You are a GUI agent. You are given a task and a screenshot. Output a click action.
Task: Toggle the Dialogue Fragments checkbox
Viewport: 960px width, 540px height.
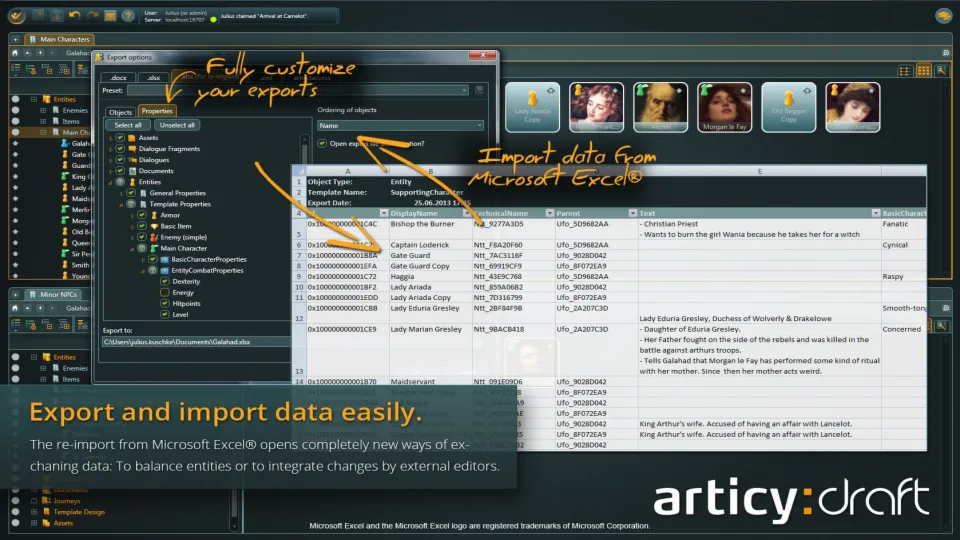point(120,149)
